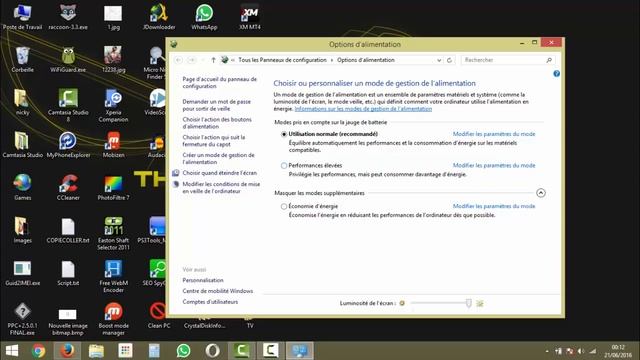Open the raccoon-3.3.exe desktop icon
Image resolution: width=640 pixels, height=360 pixels.
pos(68,17)
